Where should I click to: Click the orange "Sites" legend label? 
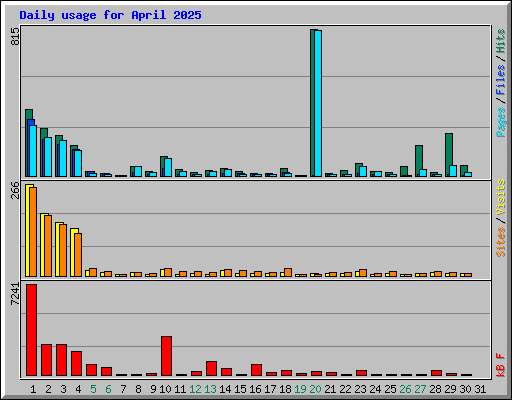[x=500, y=242]
